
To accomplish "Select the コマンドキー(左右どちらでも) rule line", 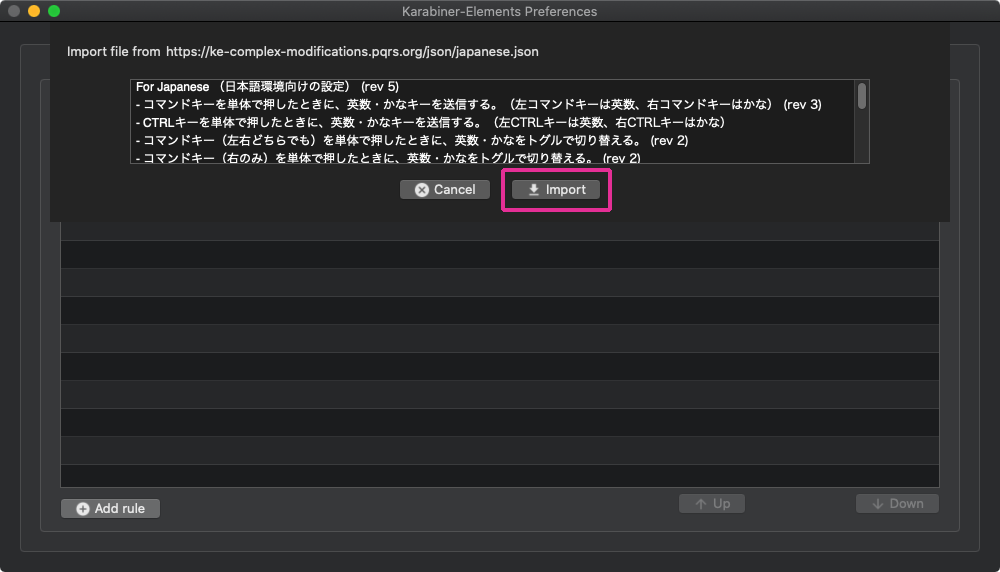I will click(x=412, y=140).
